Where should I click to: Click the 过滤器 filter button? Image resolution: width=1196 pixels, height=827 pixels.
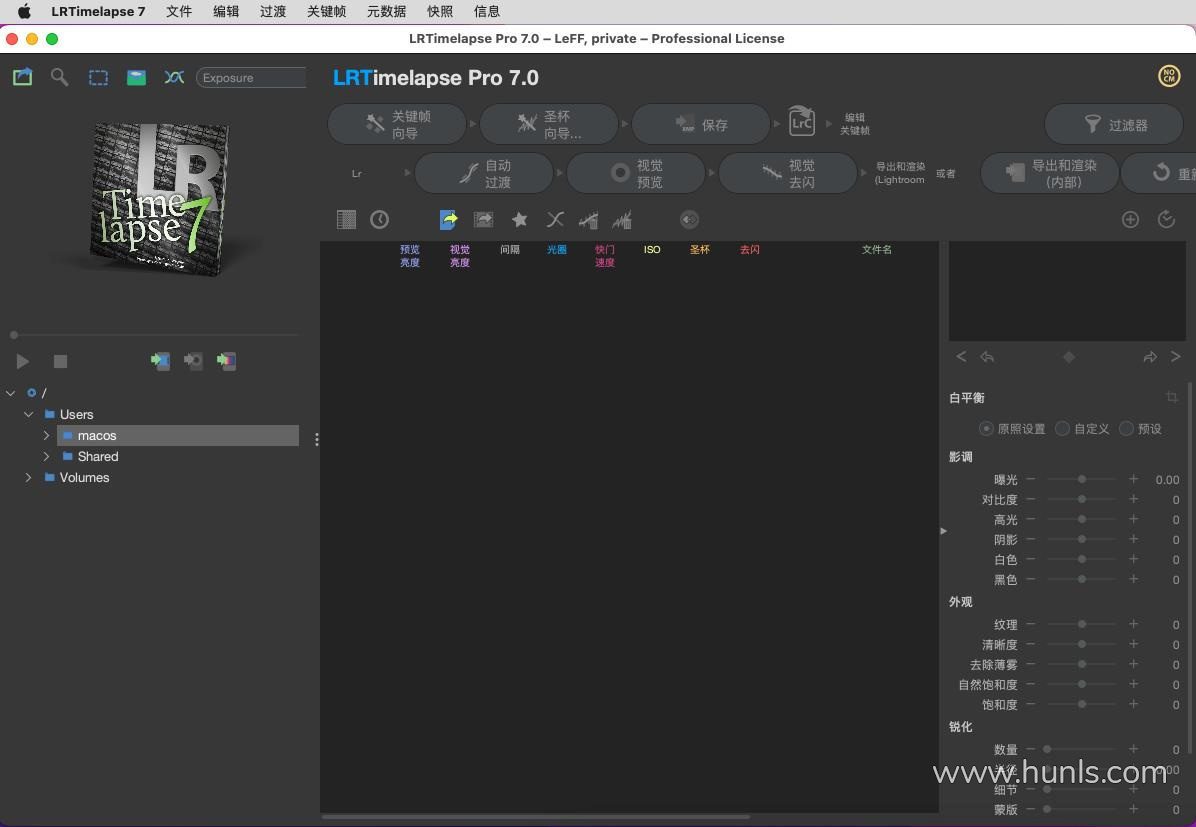pyautogui.click(x=1114, y=124)
